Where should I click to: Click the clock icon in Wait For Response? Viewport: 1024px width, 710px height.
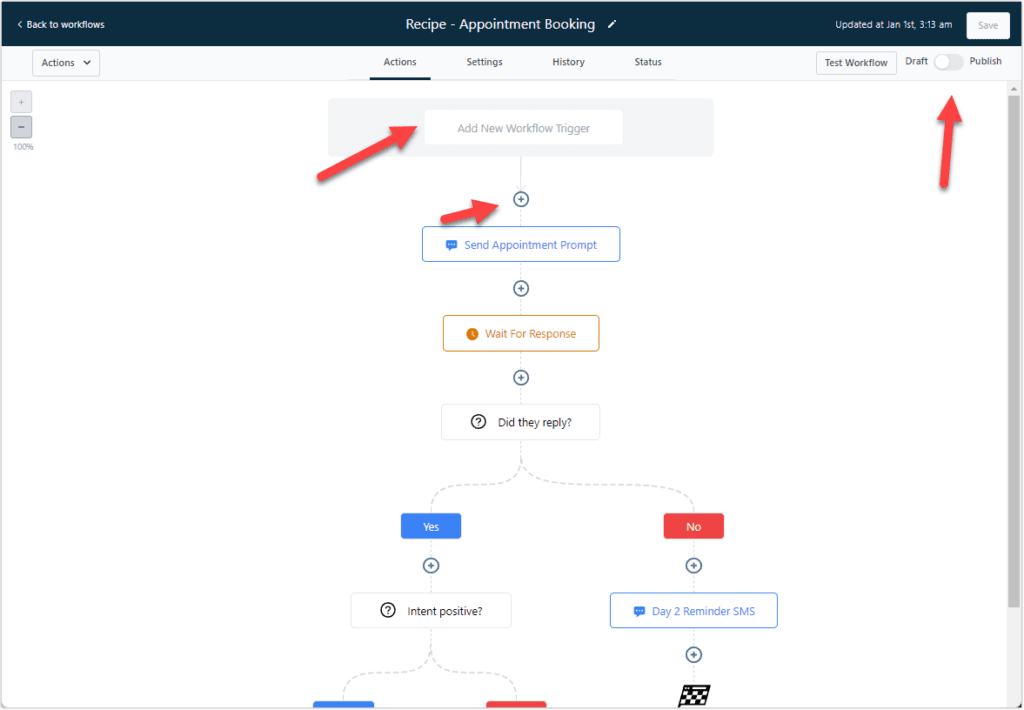coord(472,334)
